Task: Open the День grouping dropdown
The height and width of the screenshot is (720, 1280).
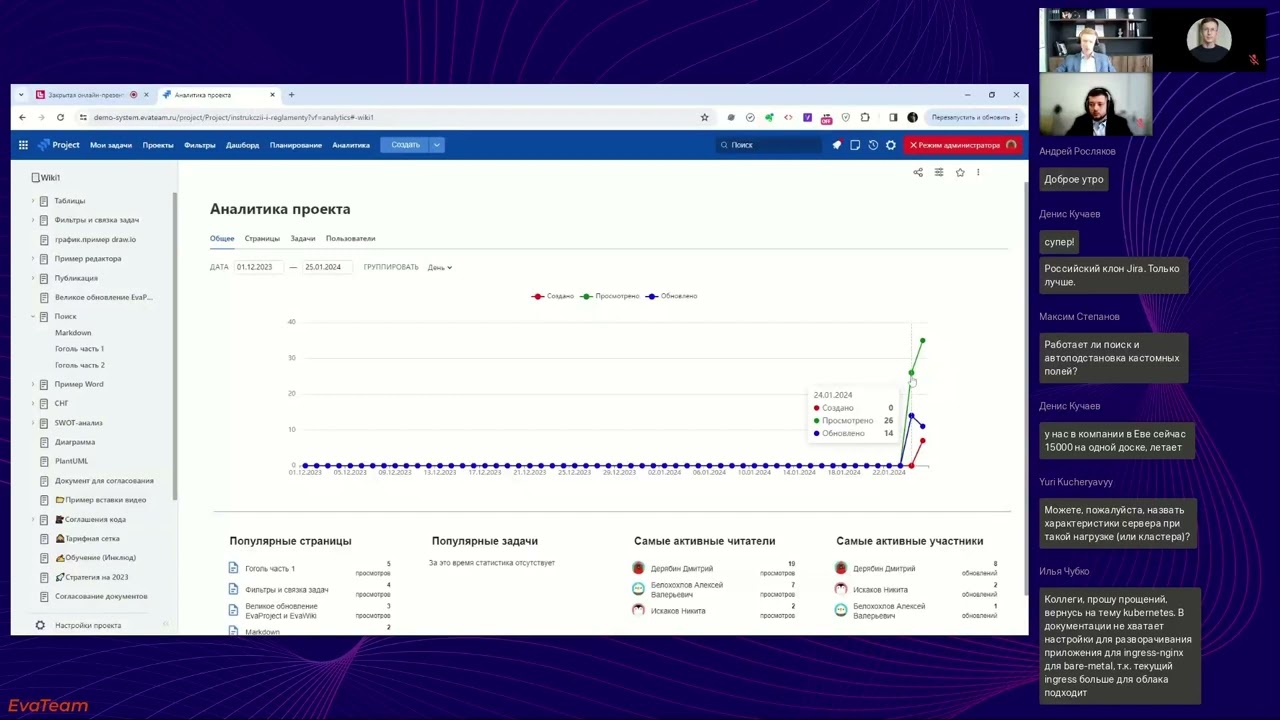Action: pyautogui.click(x=440, y=267)
